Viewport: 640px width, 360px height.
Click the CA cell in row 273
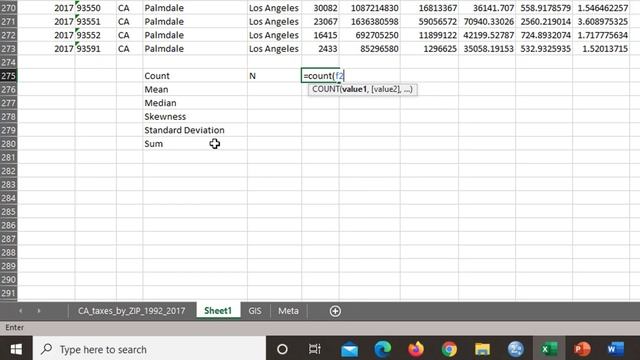tap(129, 49)
